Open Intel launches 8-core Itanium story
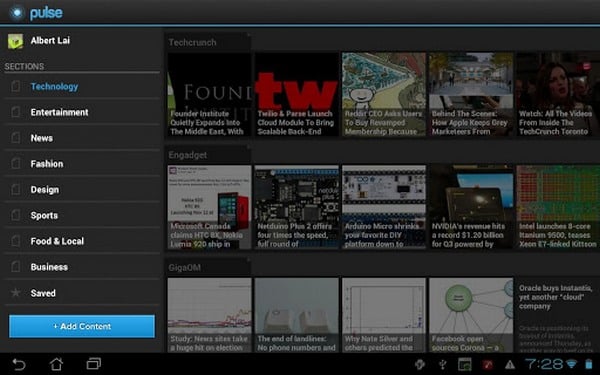Viewport: 600px width, 375px height. click(x=558, y=207)
